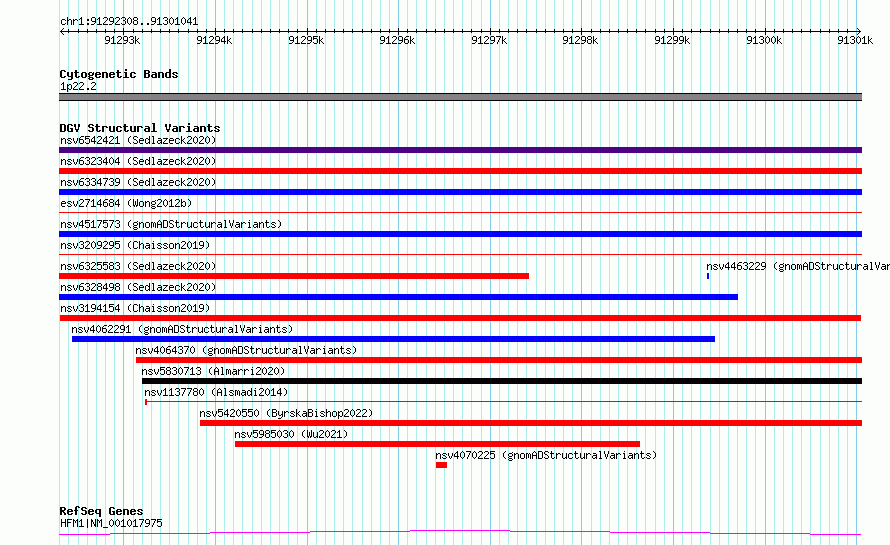Click the HFM1|NM_001017975 gene label
Viewport: 890px width, 545px height.
(111, 523)
